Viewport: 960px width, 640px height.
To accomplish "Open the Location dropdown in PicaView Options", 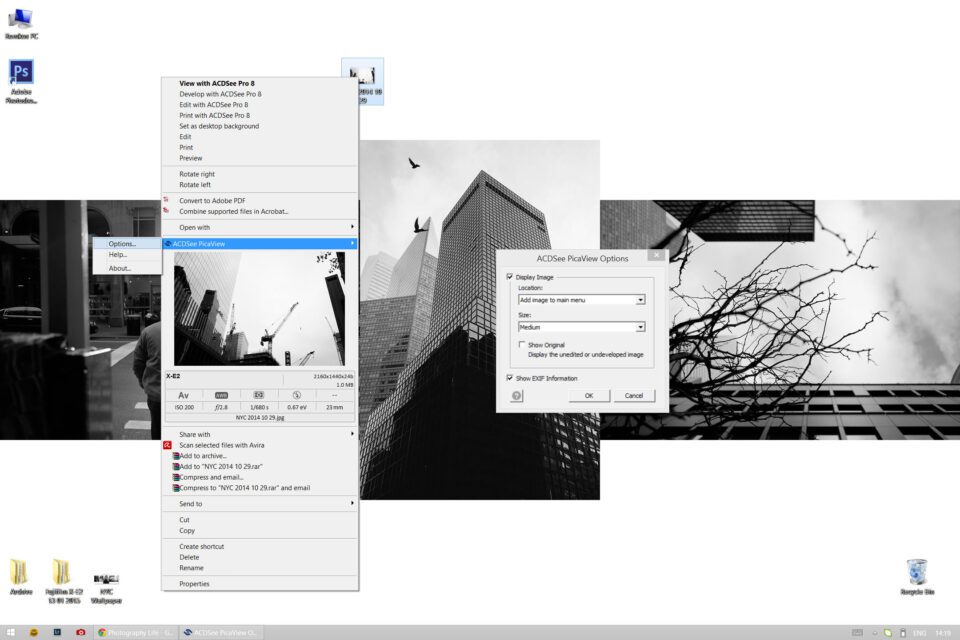I will click(581, 300).
